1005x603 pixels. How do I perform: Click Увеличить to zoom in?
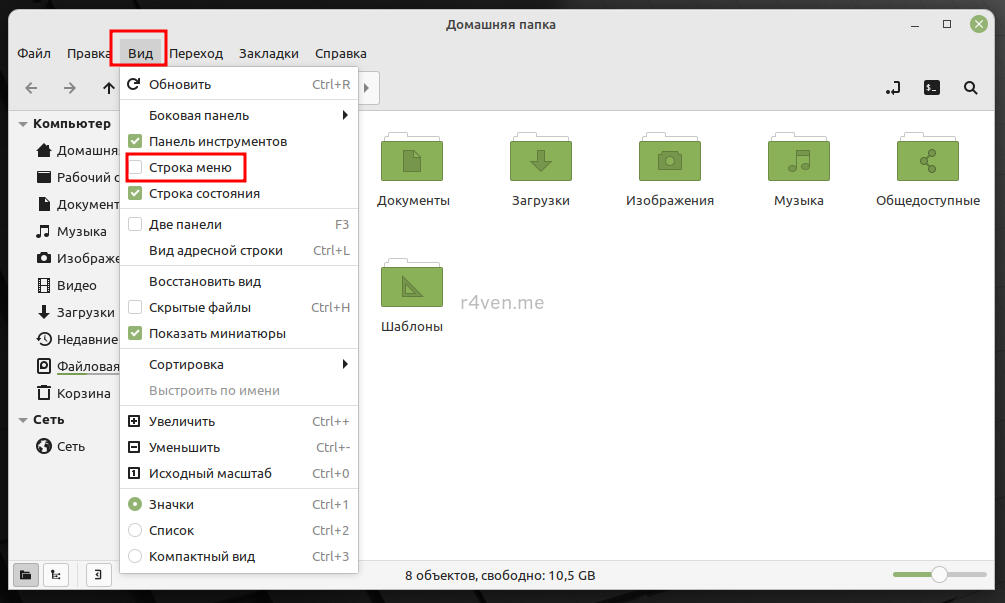[181, 422]
